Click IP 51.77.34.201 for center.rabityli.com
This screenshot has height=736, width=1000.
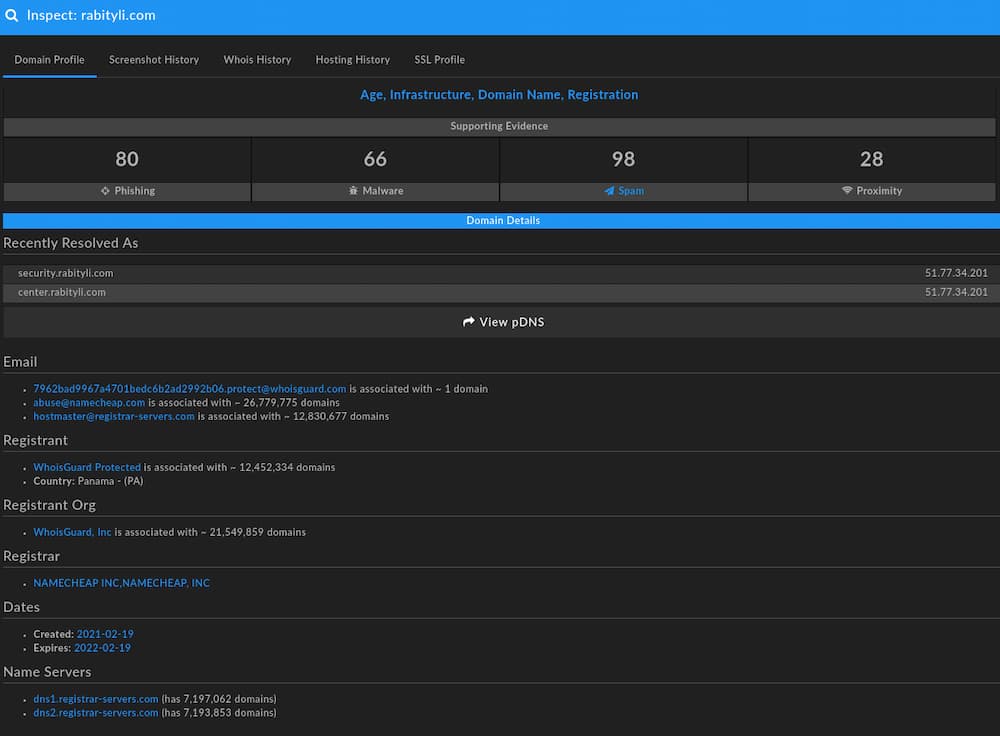(x=956, y=293)
